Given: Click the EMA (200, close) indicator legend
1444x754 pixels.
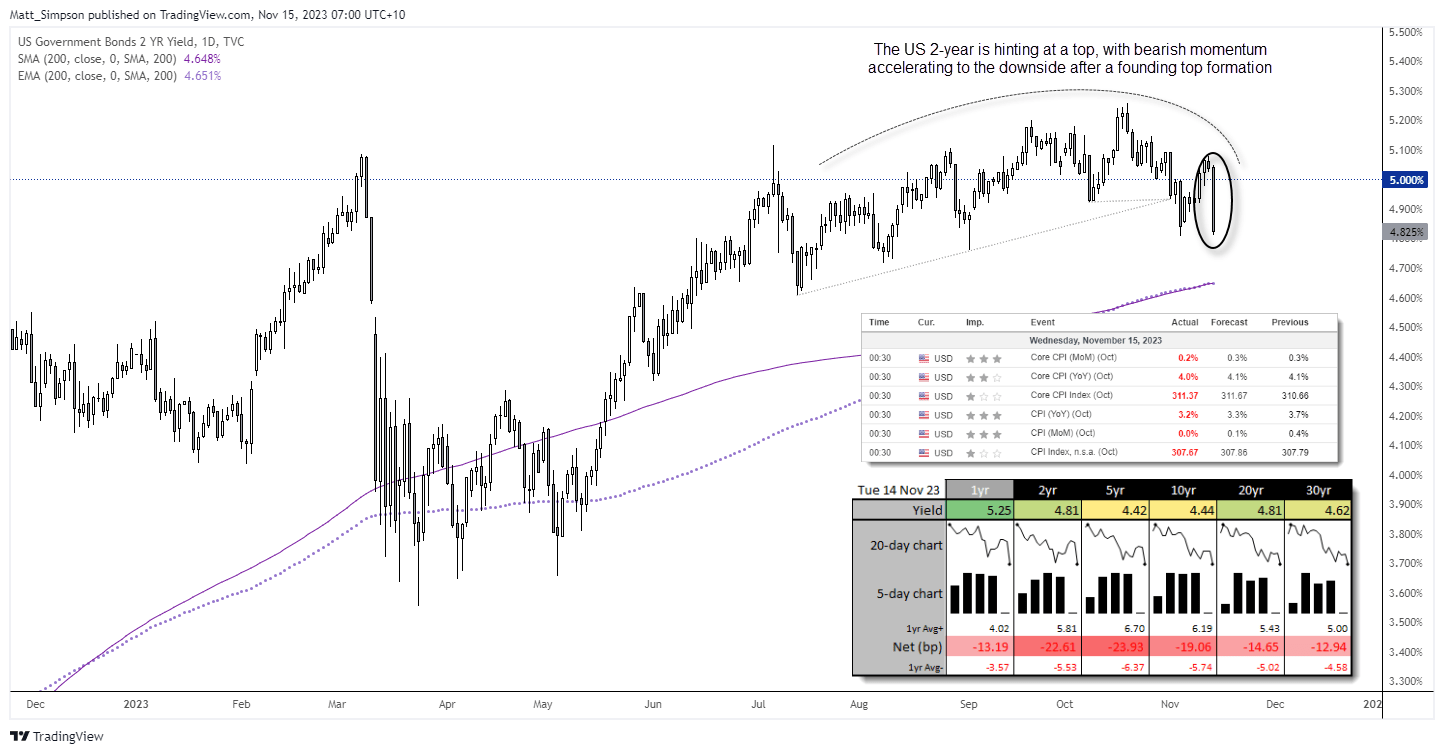Looking at the screenshot, I should click(x=119, y=76).
